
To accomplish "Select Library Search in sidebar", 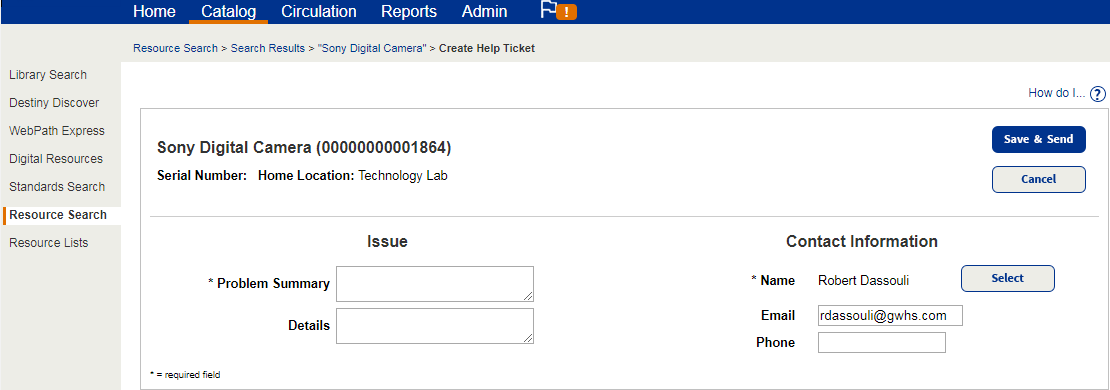I will (48, 74).
